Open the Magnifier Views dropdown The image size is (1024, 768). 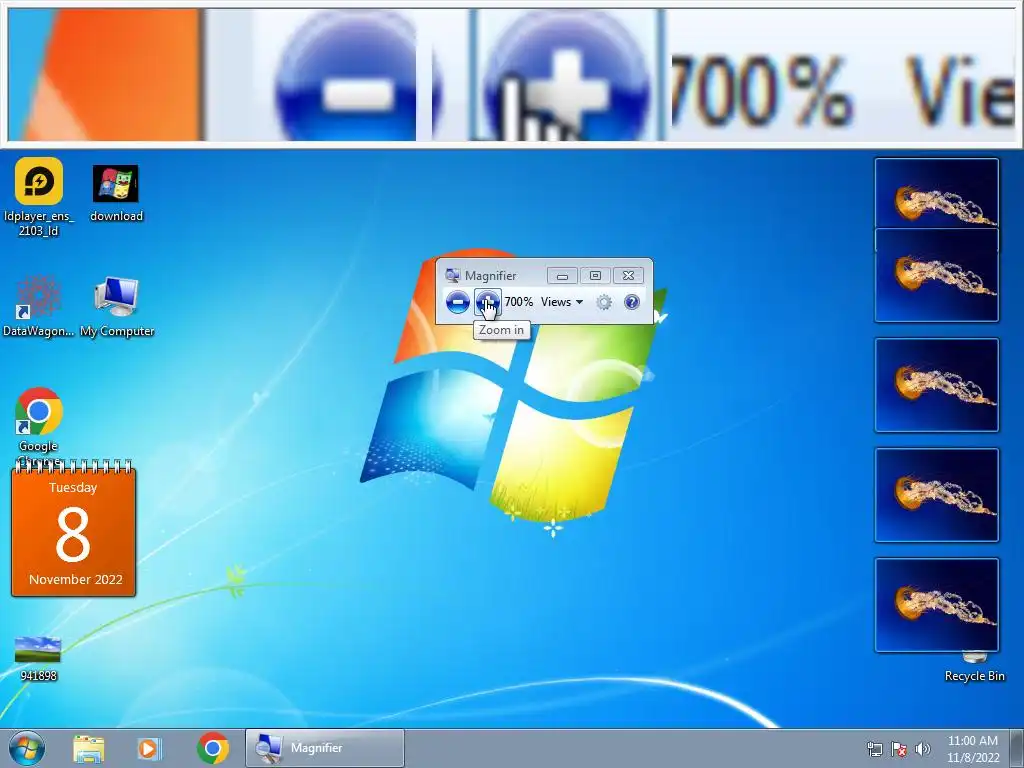[x=562, y=302]
